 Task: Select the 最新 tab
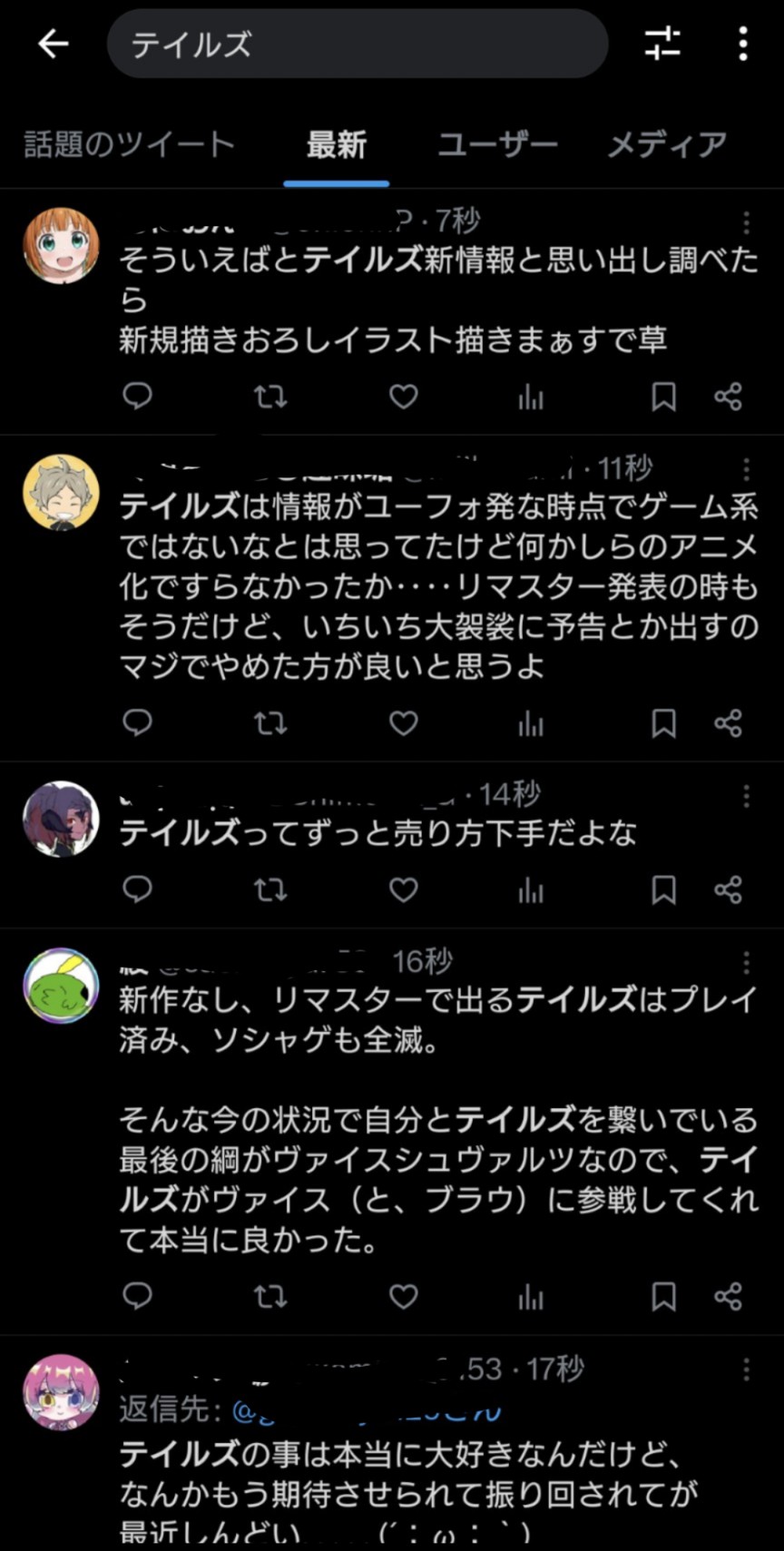[x=337, y=144]
